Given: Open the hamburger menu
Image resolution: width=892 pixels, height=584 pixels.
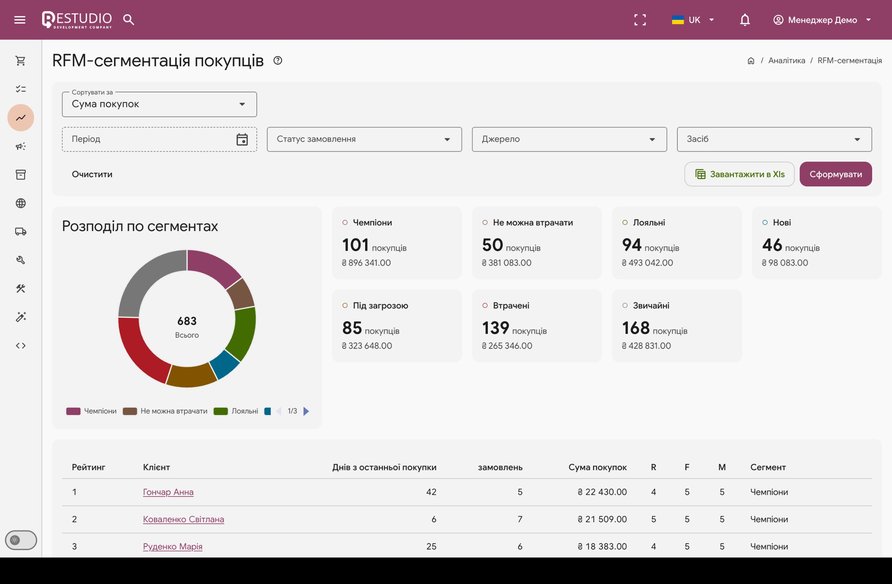Looking at the screenshot, I should [x=20, y=20].
